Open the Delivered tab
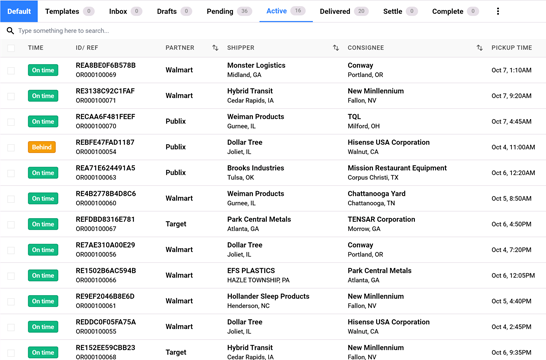546x360 pixels. [x=344, y=11]
